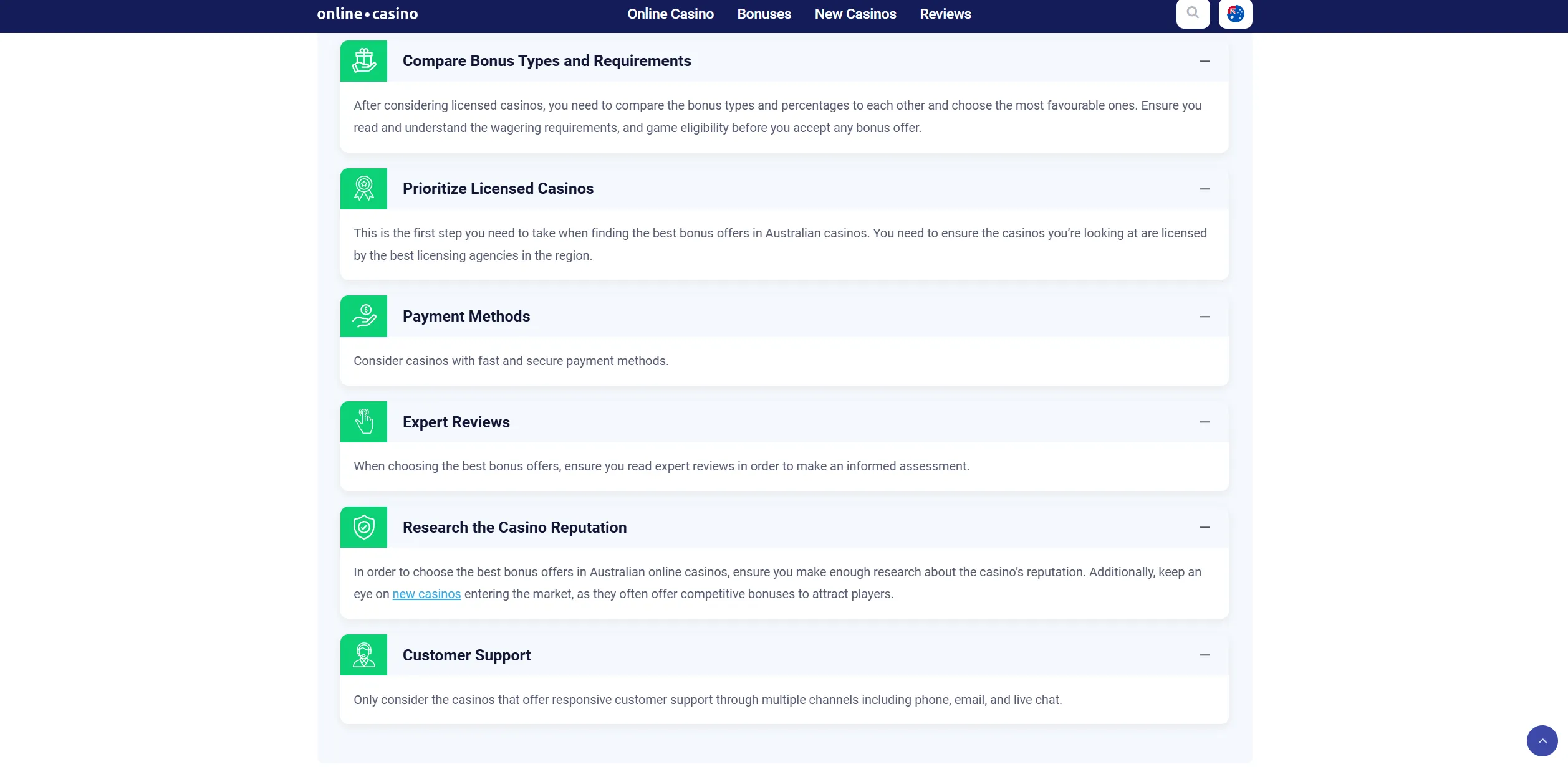Click the paragraph about wagering requirements

(777, 117)
